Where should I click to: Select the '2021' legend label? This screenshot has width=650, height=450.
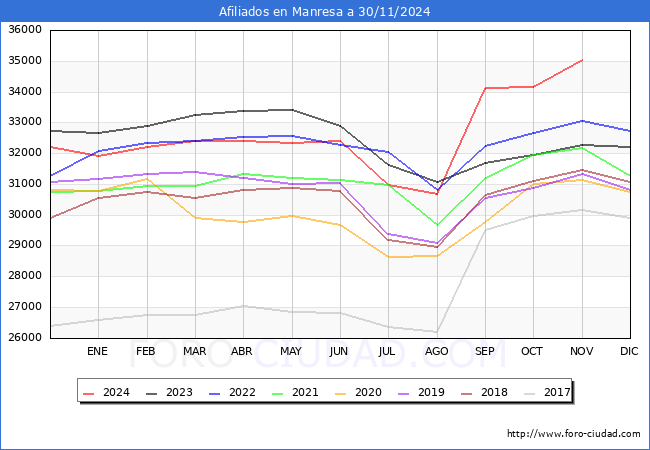click(305, 392)
